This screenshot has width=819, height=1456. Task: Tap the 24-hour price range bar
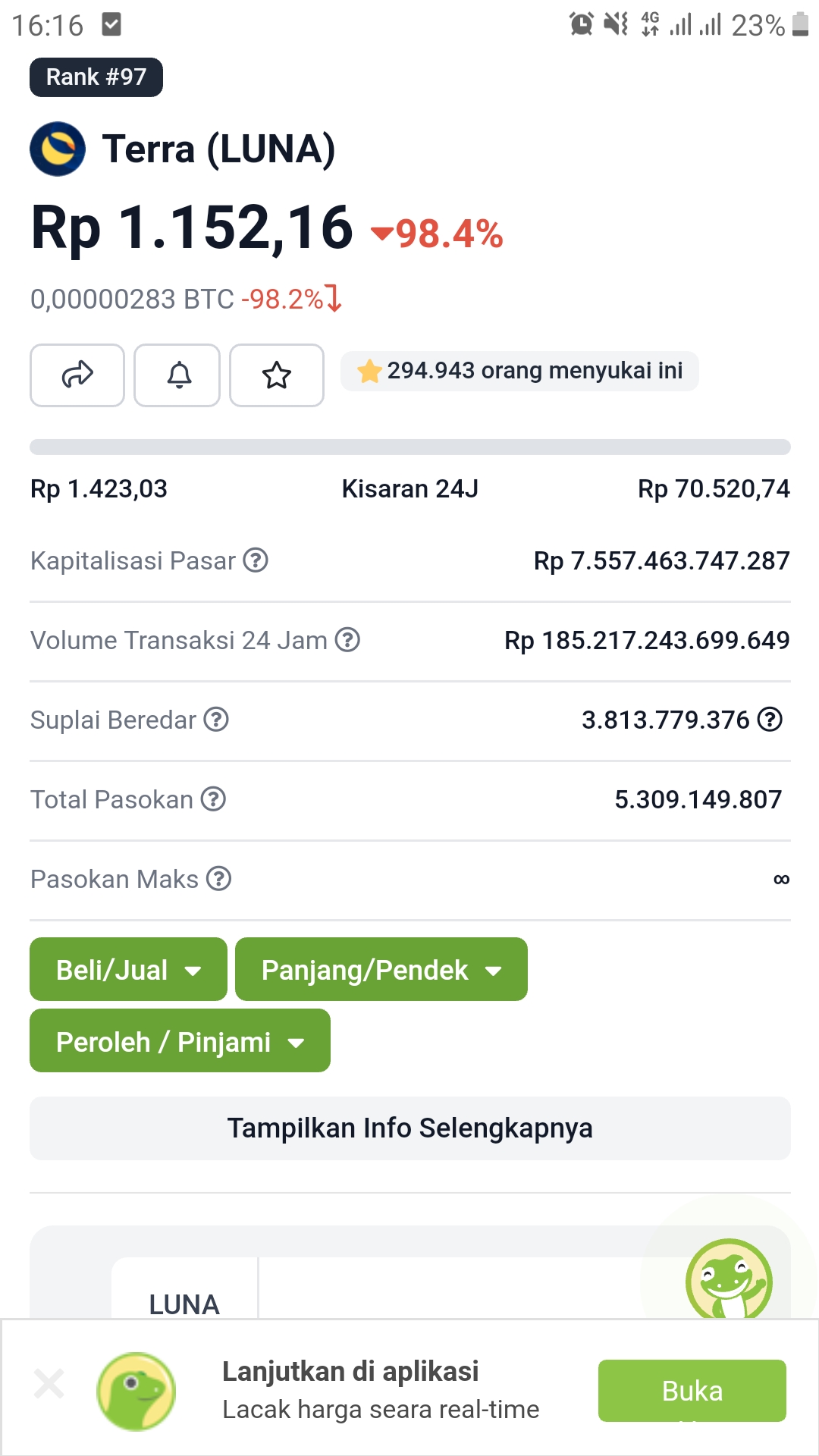tap(409, 447)
